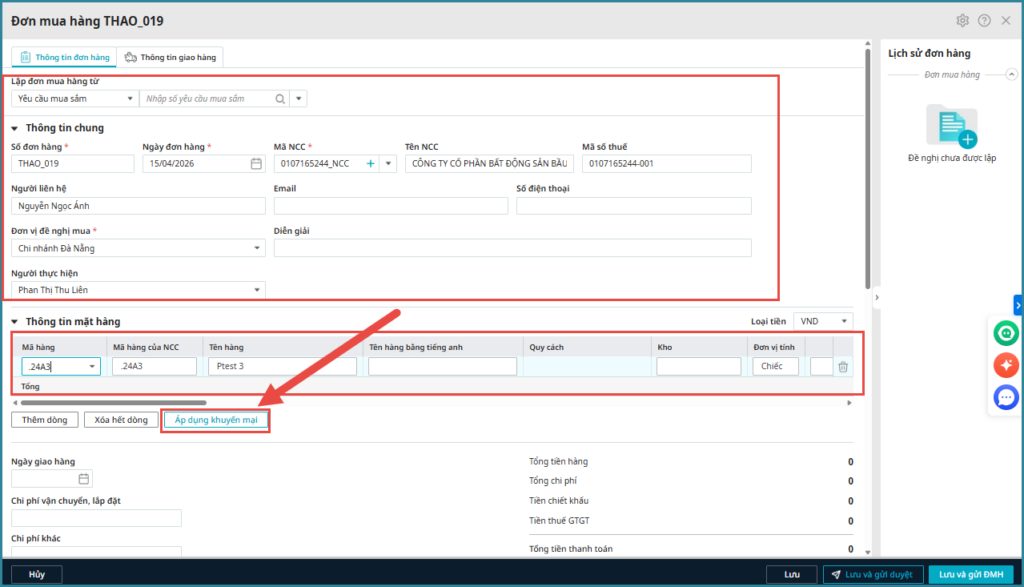Click the Áp dụng khuyến mại button
1024x587 pixels.
click(x=216, y=420)
